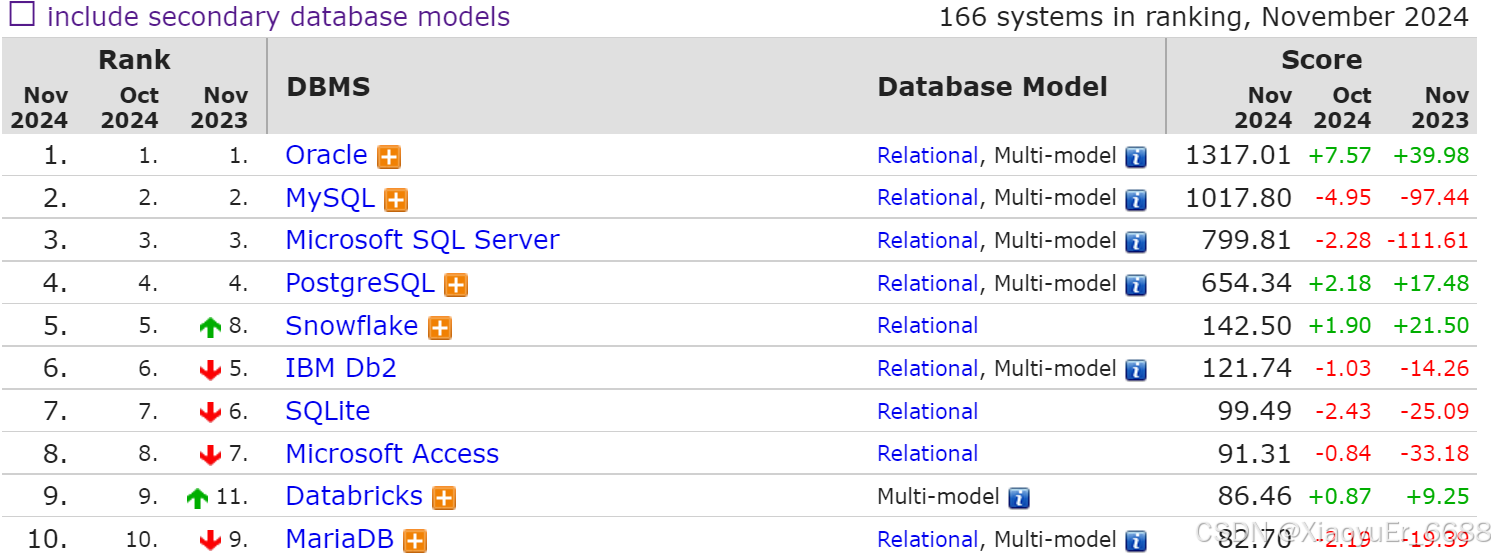Click the 166 systems in ranking text
Screen dimensions: 1495x558
[1204, 17]
